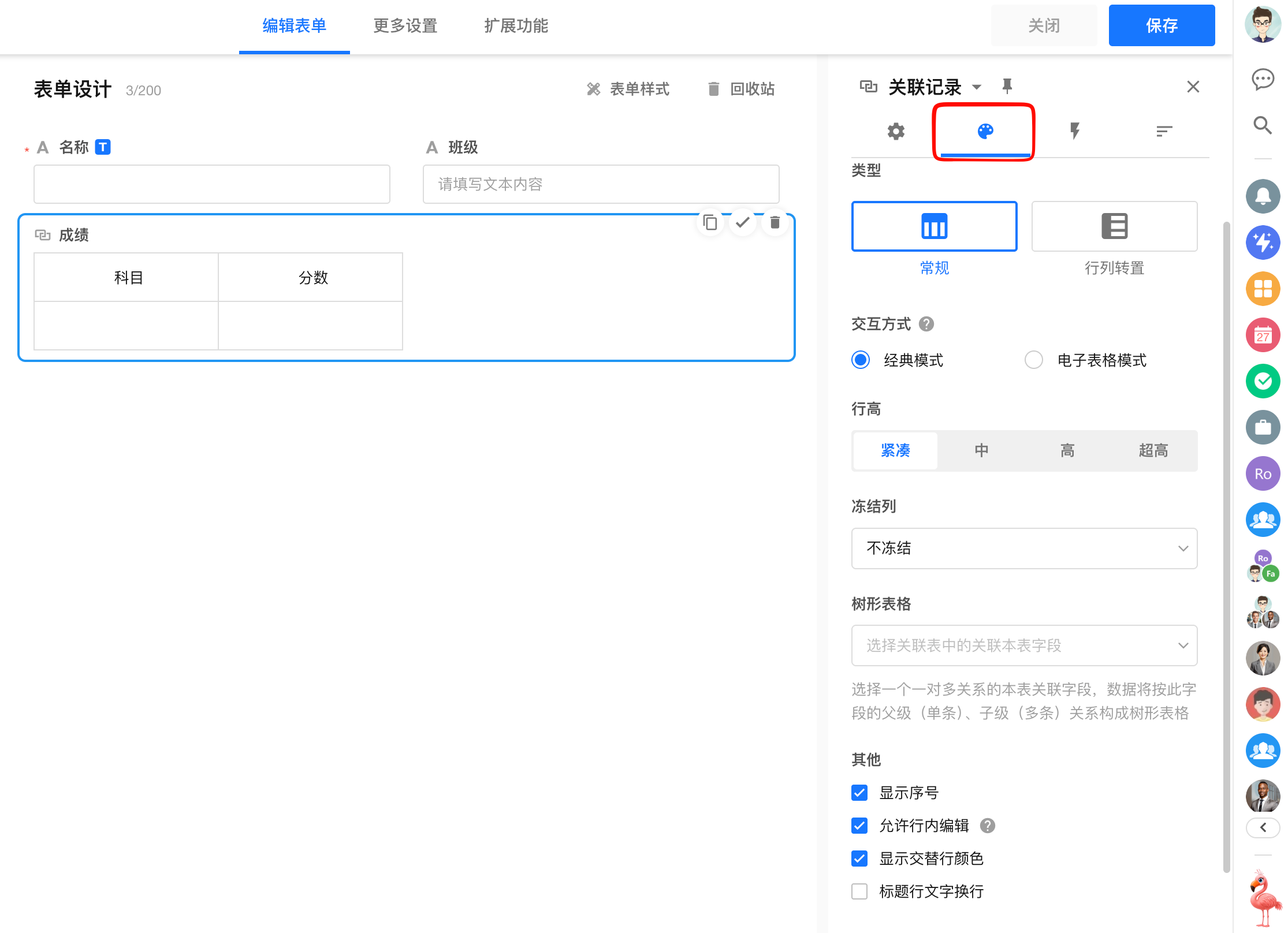Enable 标题行文字换行 checkbox
This screenshot has height=933, width=1288.
click(859, 891)
